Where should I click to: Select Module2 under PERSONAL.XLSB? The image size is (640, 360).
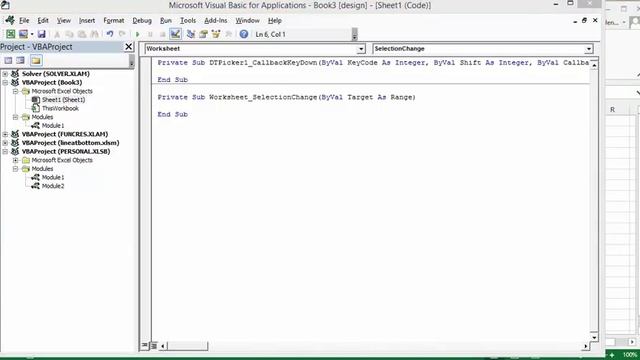point(53,186)
